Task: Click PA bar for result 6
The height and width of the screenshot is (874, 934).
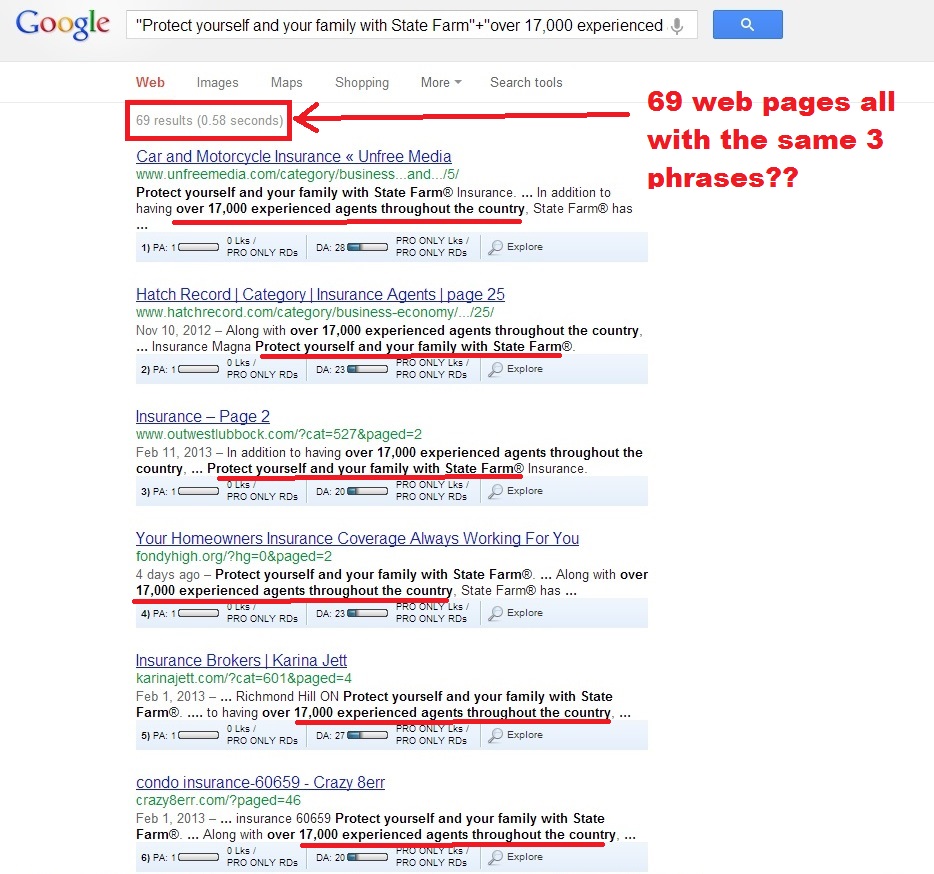Action: (198, 857)
